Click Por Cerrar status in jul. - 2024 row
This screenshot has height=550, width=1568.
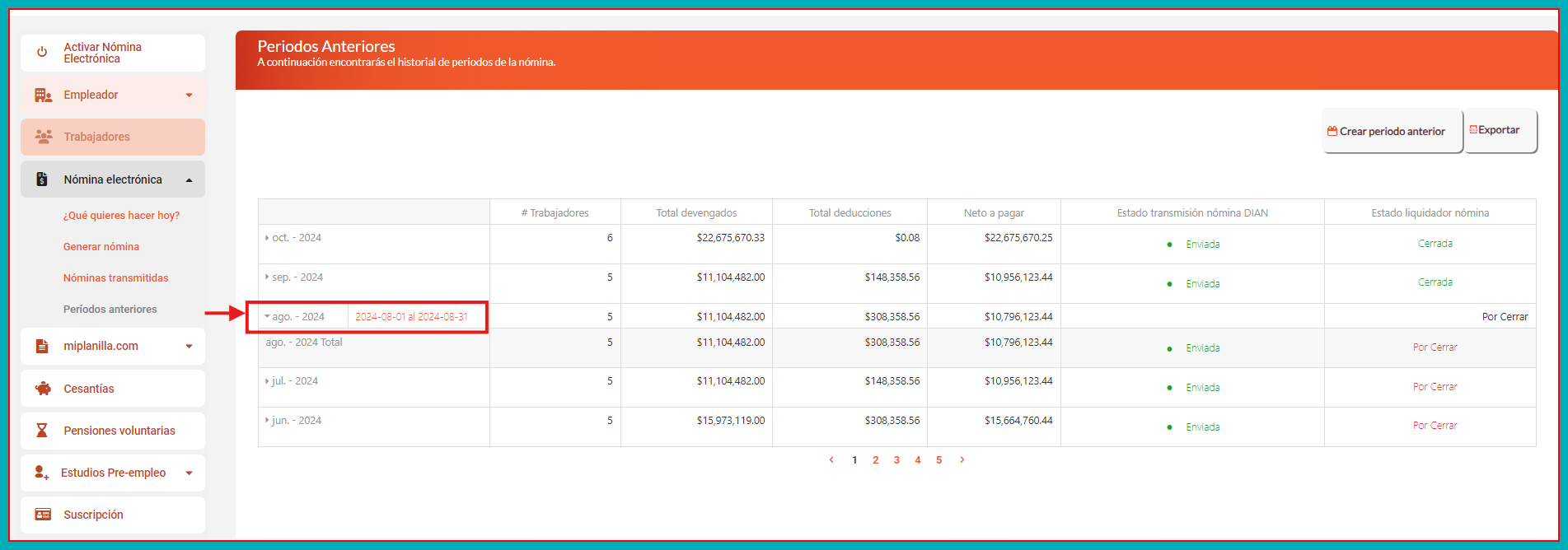click(1435, 387)
